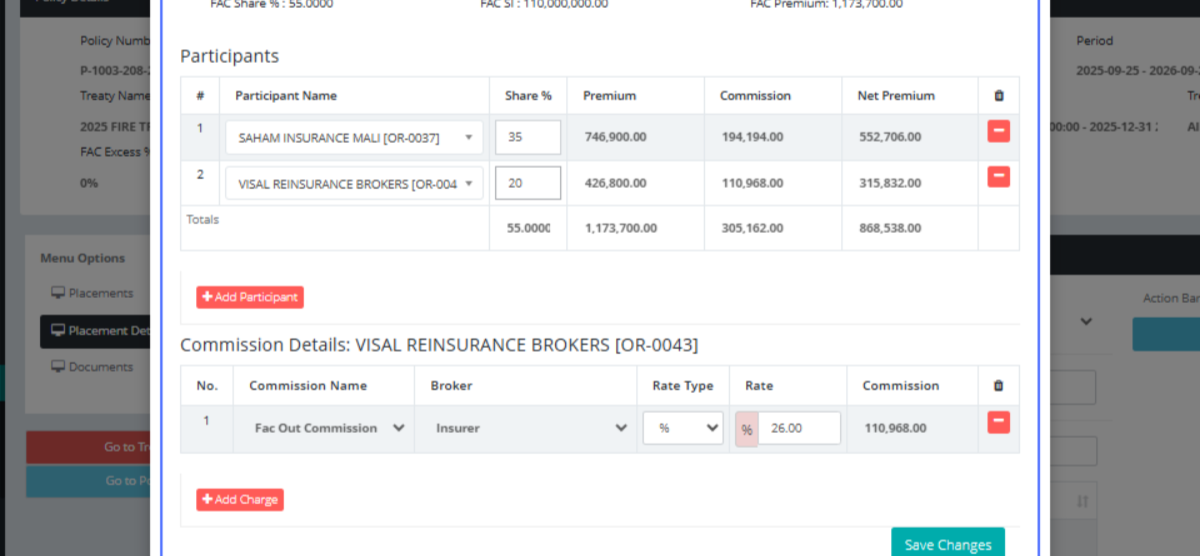This screenshot has height=556, width=1200.
Task: Open VISAL REINSURANCE BROKERS participant dropdown
Action: (354, 184)
